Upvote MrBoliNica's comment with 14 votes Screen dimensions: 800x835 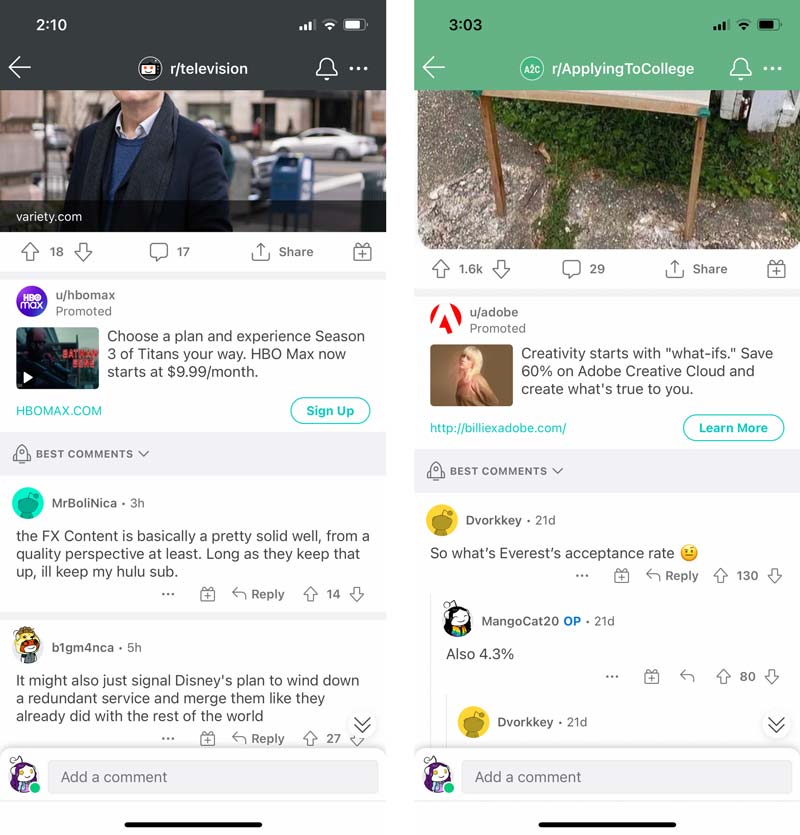pos(311,594)
